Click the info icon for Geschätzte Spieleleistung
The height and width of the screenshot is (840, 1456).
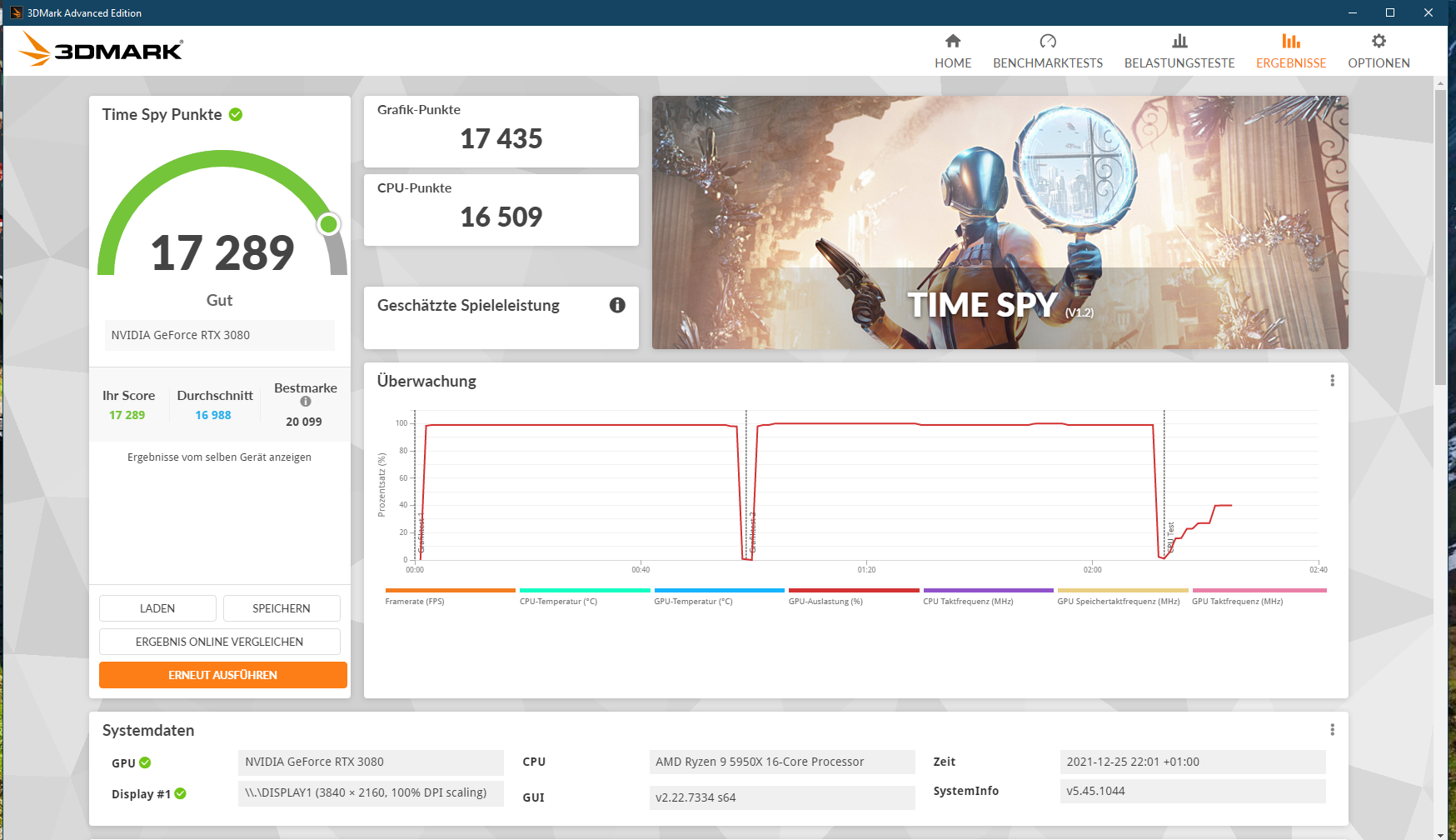[x=617, y=305]
